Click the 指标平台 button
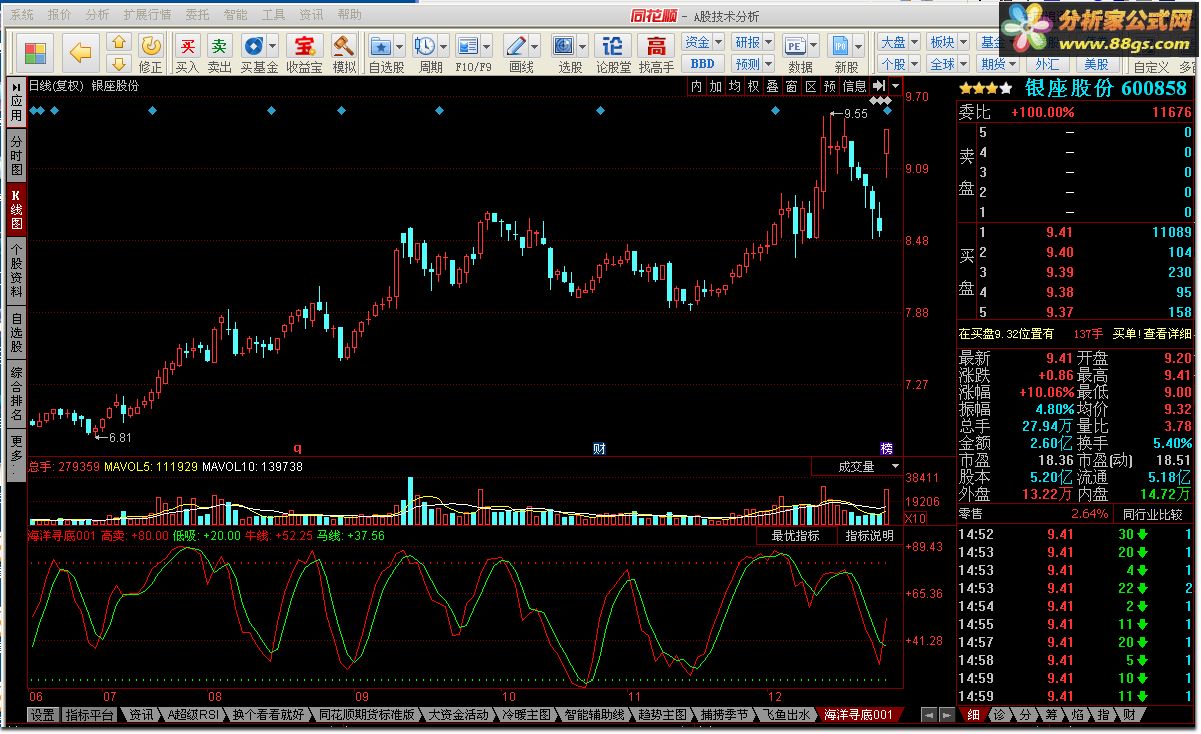This screenshot has width=1201, height=734. pyautogui.click(x=89, y=715)
